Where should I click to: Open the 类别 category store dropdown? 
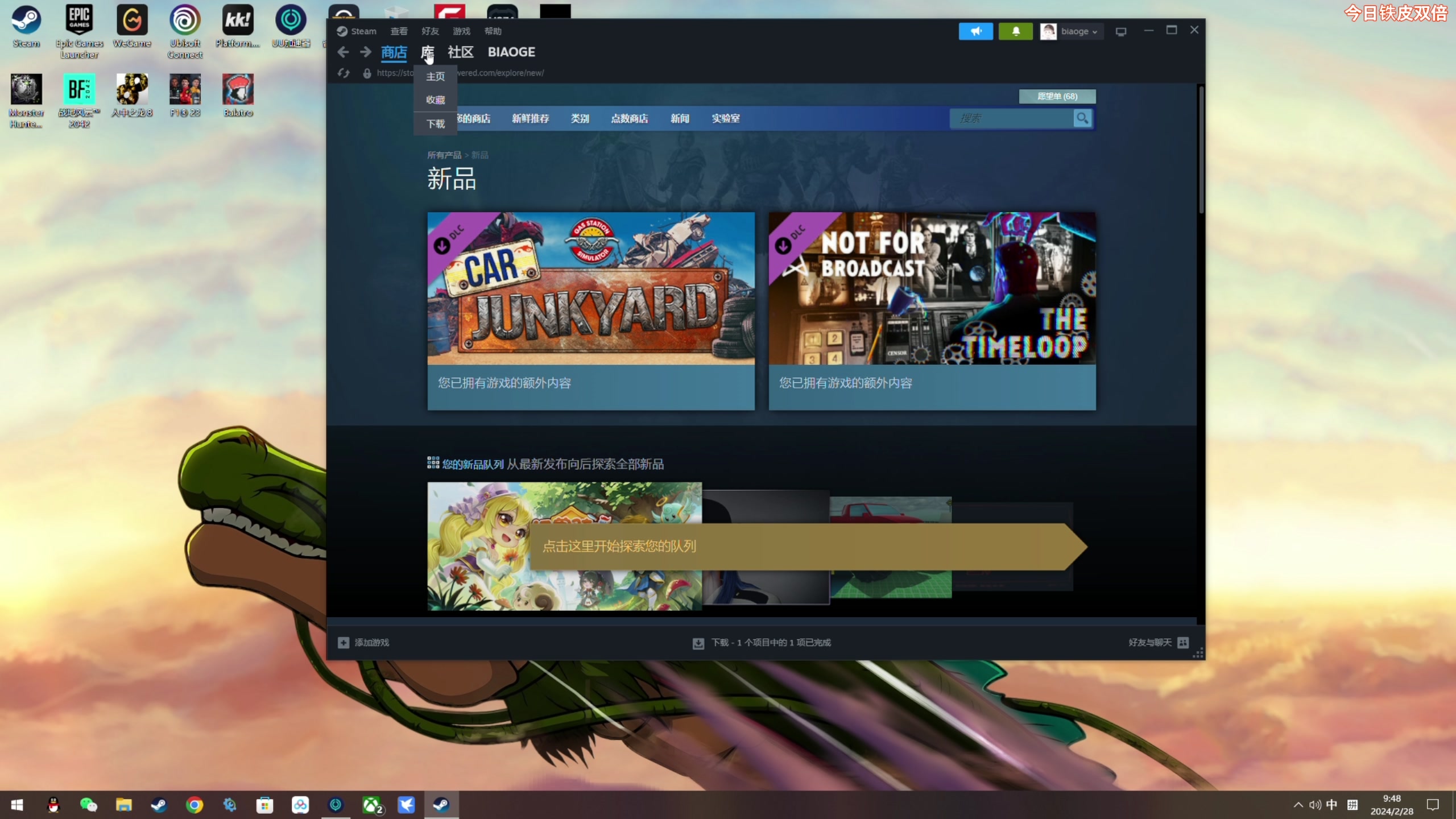(x=580, y=118)
